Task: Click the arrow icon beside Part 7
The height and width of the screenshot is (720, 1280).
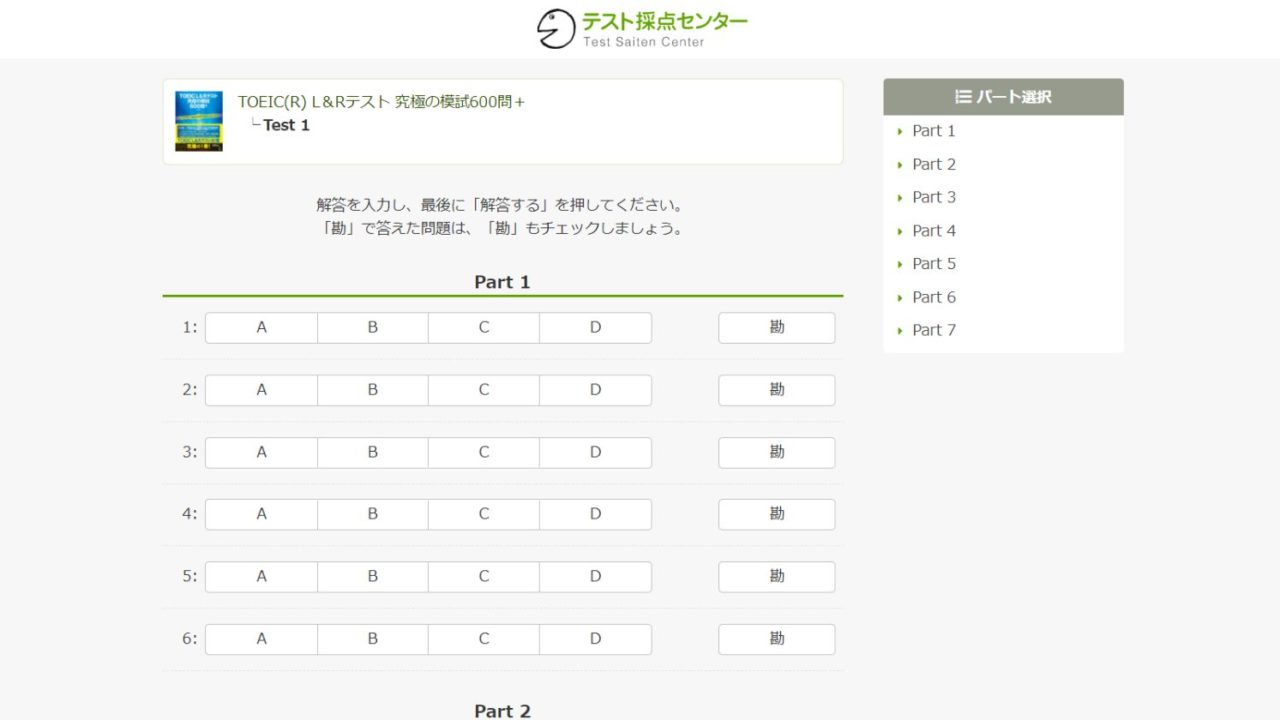Action: (x=901, y=330)
